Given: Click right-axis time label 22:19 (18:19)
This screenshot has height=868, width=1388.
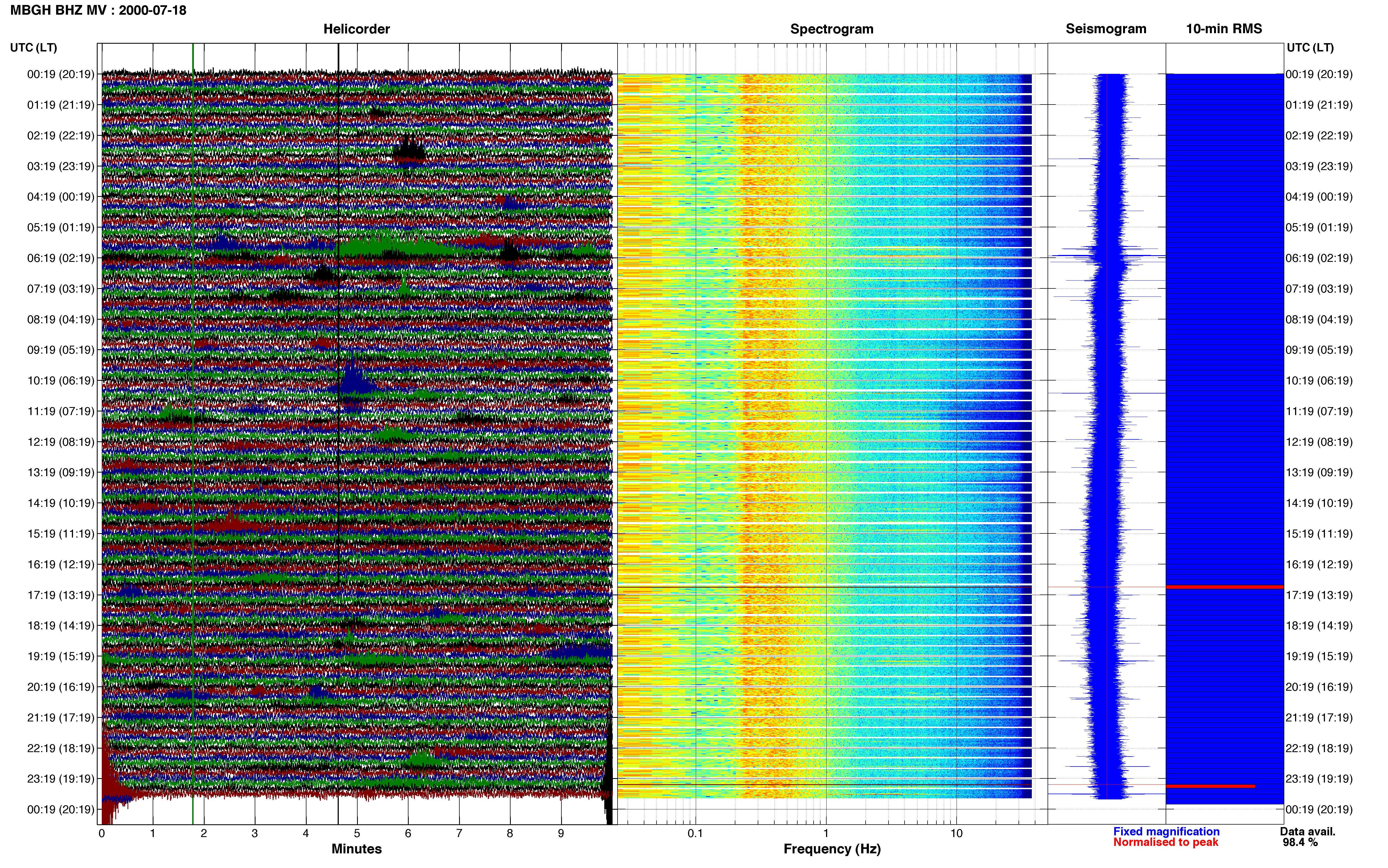Looking at the screenshot, I should (x=1319, y=749).
